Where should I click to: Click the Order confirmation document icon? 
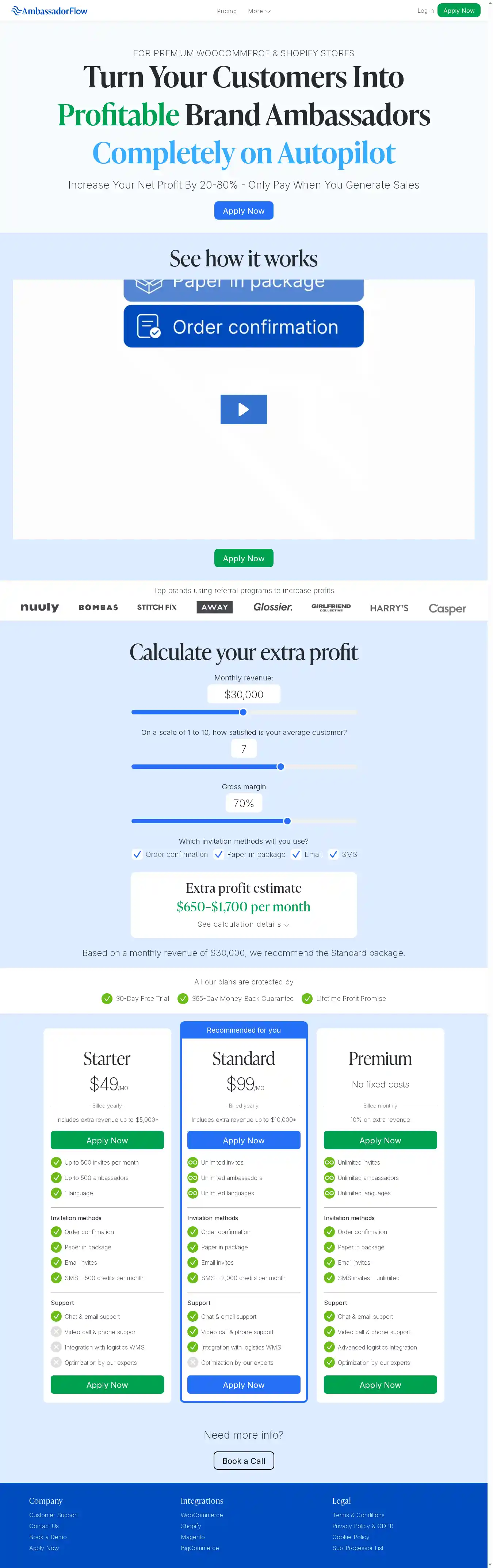149,326
